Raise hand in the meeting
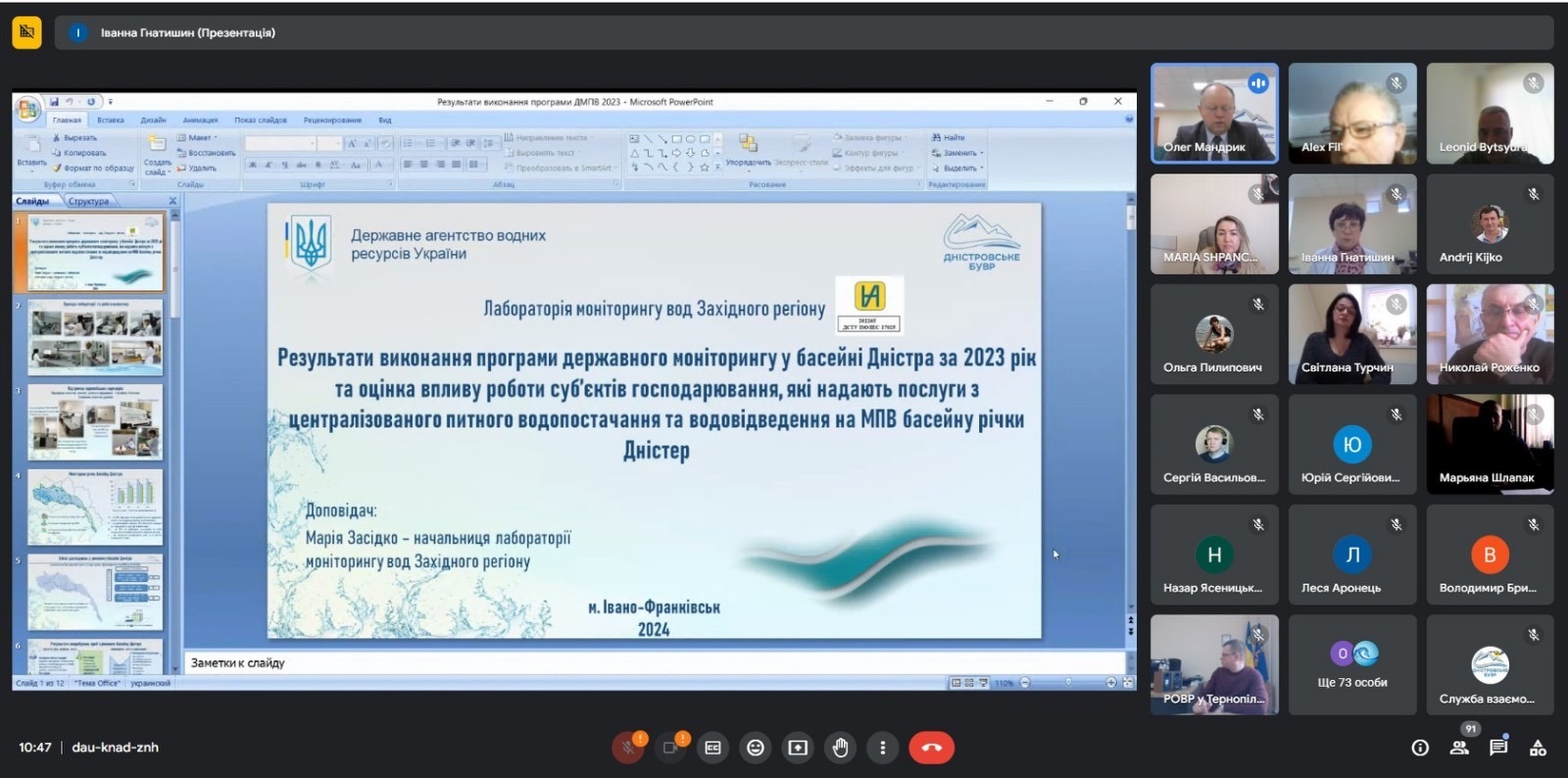 tap(840, 748)
